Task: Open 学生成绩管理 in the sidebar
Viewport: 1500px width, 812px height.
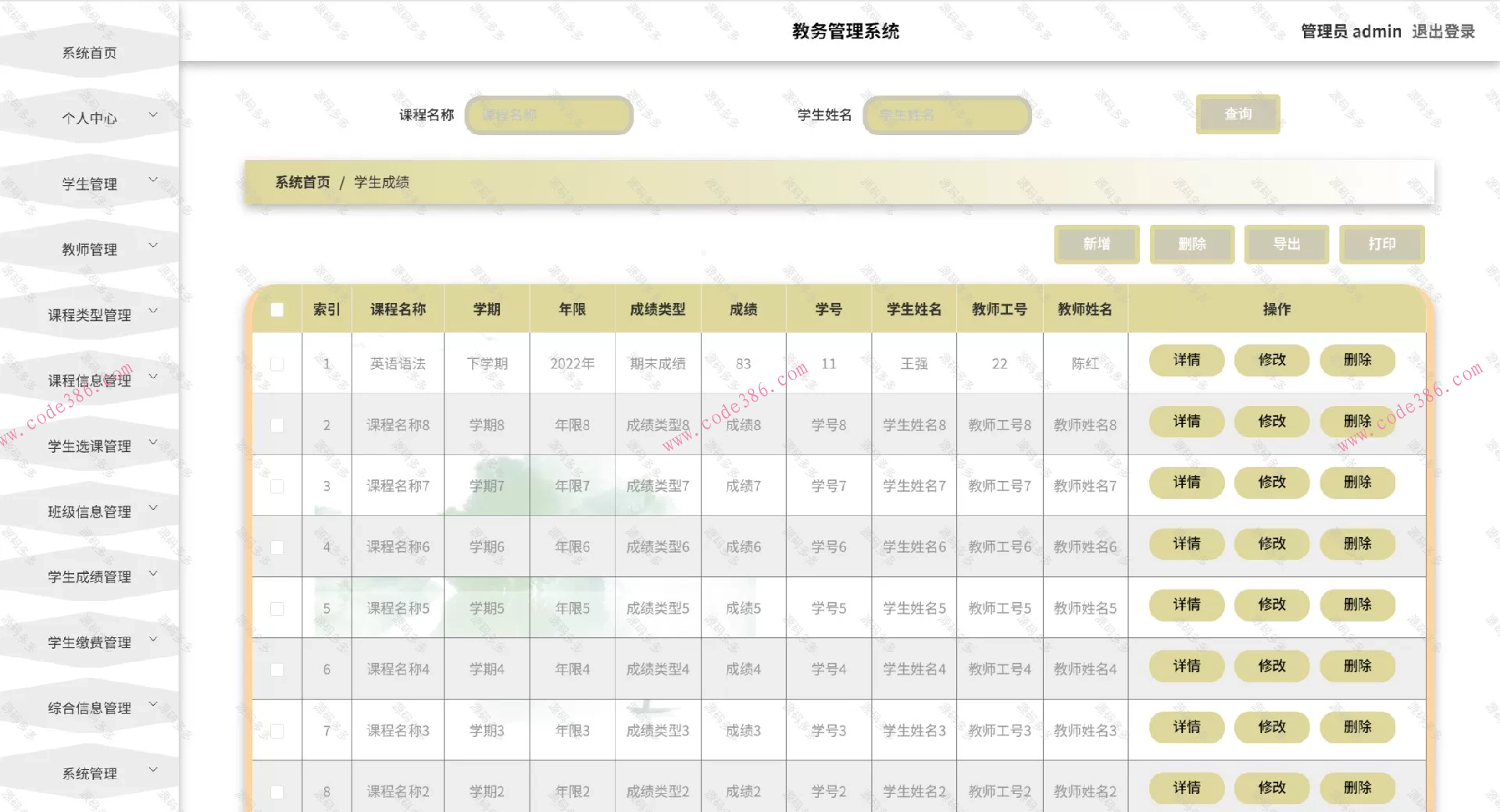Action: 89,577
